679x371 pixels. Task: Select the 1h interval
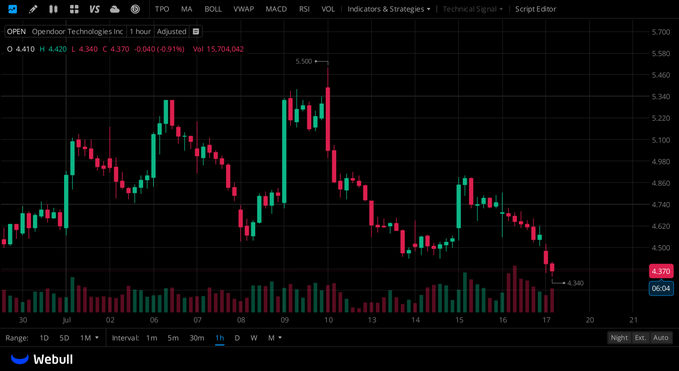coord(220,338)
